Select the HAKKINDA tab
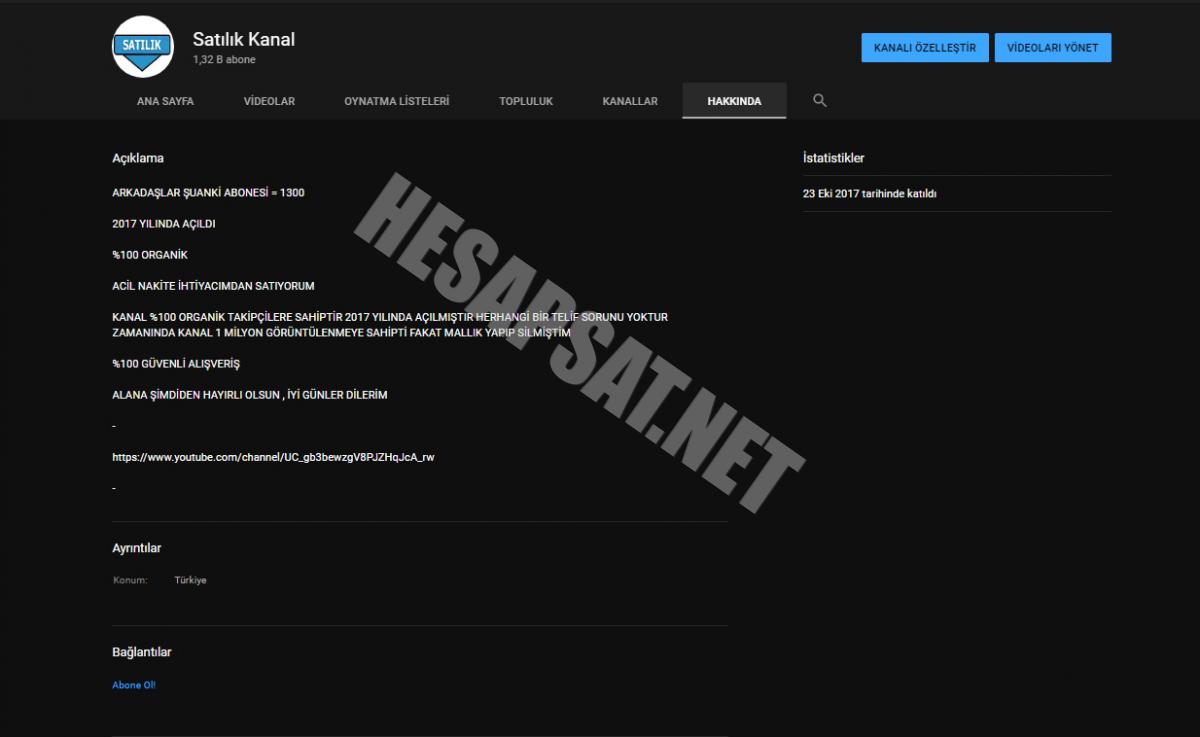 click(734, 101)
